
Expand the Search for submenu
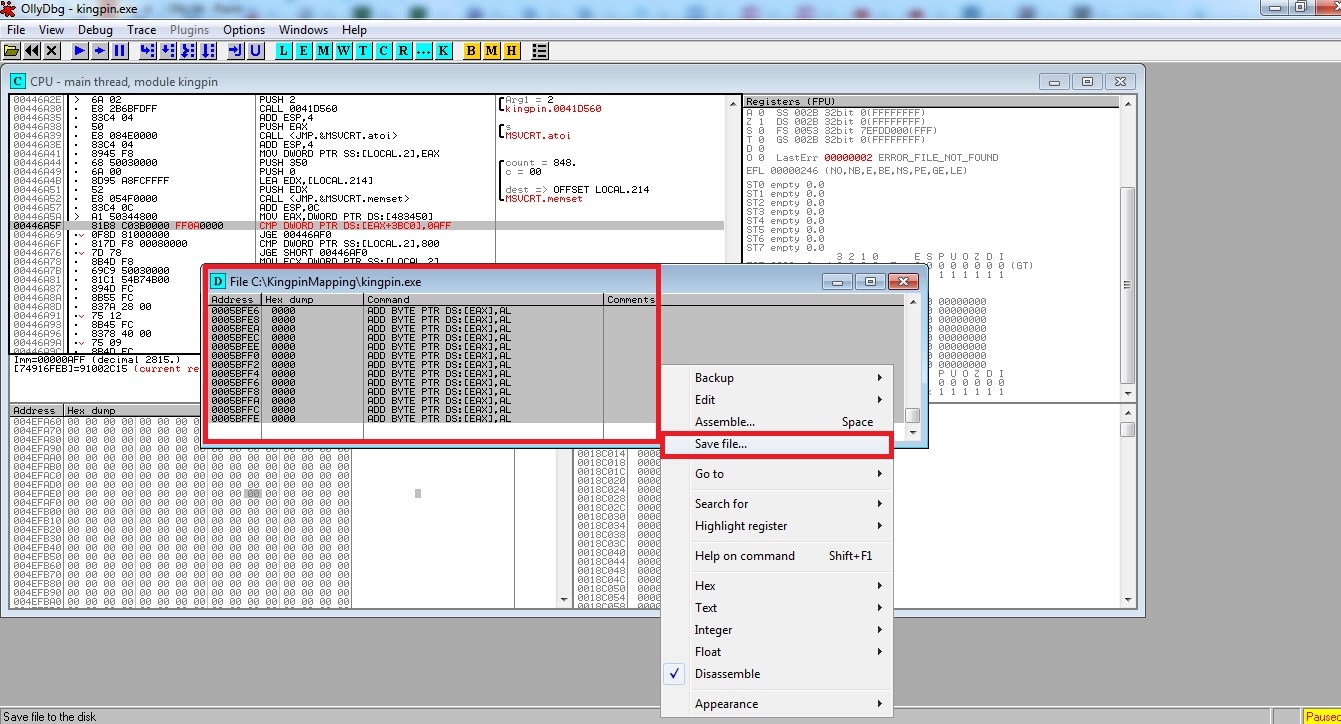coord(776,504)
